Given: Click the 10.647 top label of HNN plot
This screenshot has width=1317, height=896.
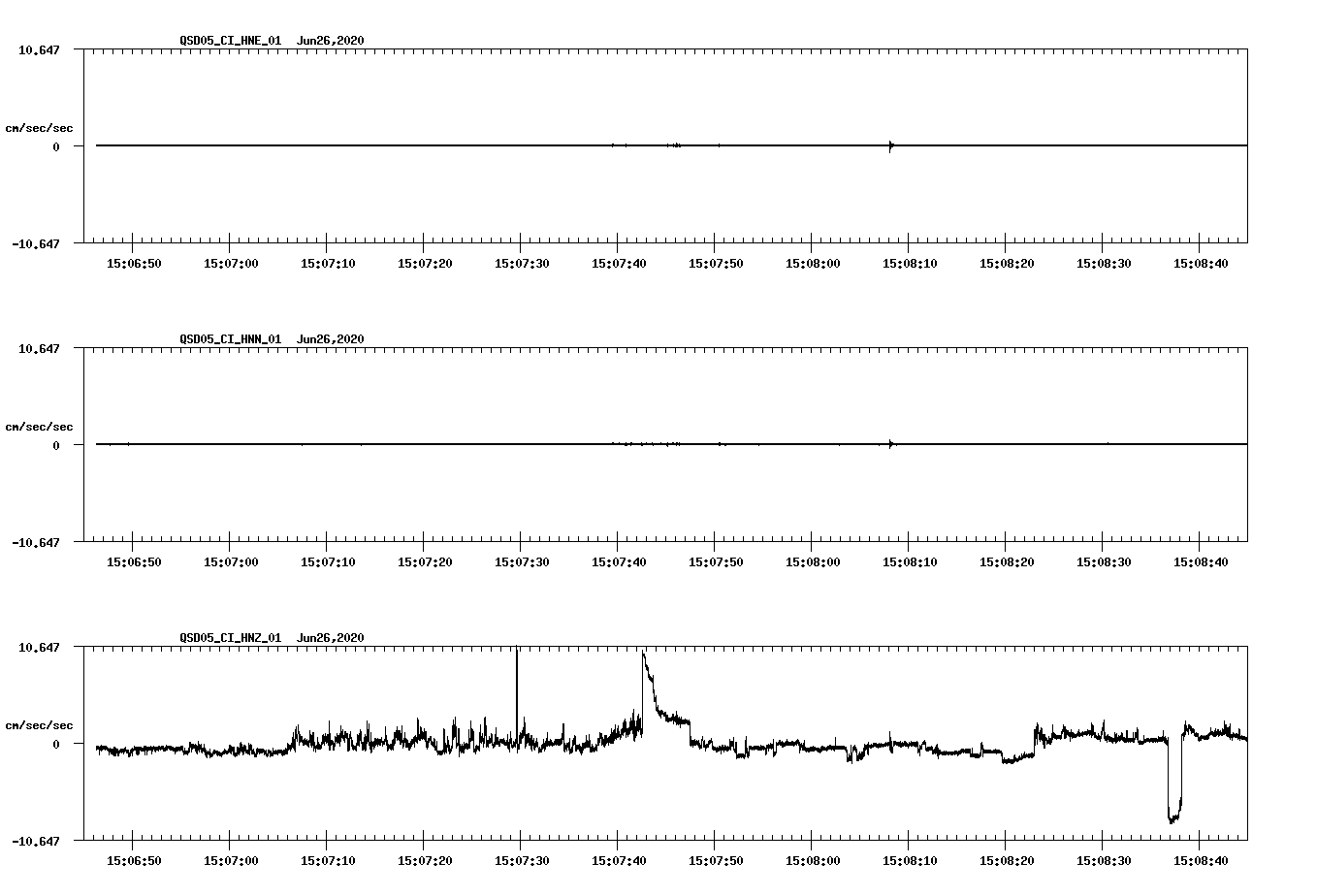Looking at the screenshot, I should pos(39,348).
